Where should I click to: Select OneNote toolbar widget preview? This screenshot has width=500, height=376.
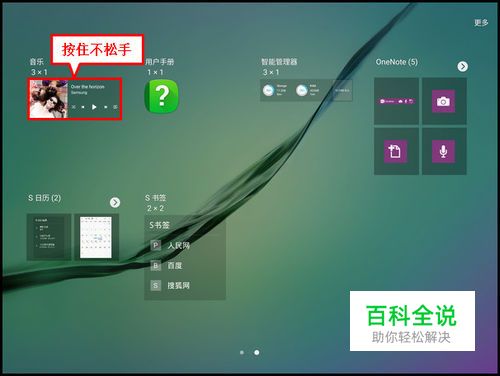(x=396, y=101)
